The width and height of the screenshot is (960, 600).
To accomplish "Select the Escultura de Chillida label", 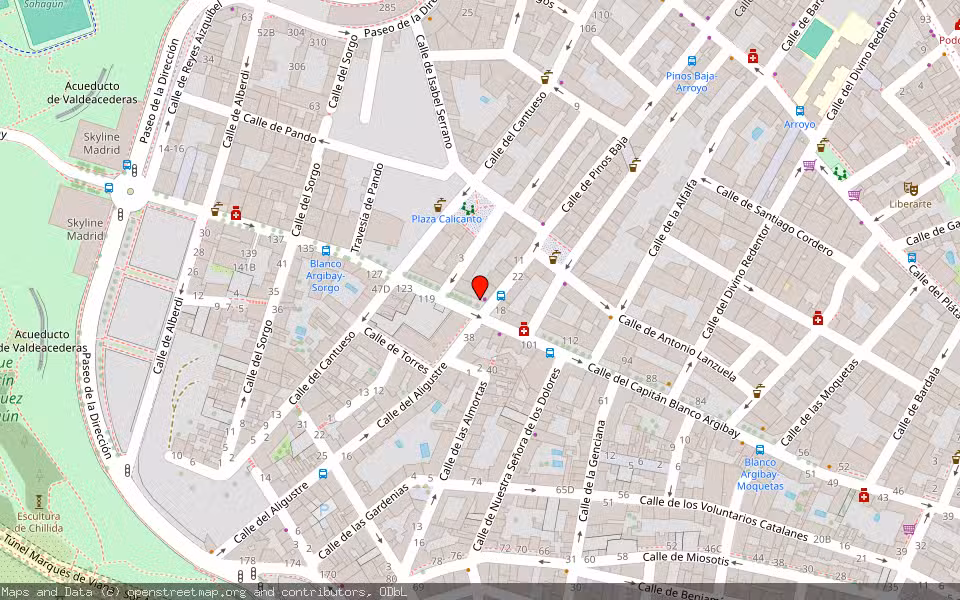I will (x=39, y=522).
